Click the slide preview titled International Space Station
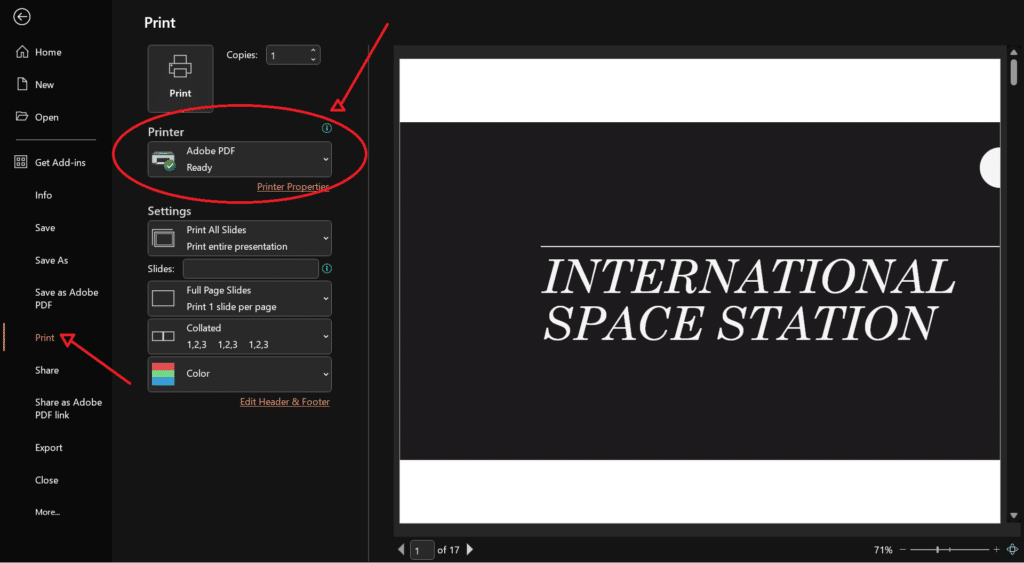 pyautogui.click(x=699, y=291)
